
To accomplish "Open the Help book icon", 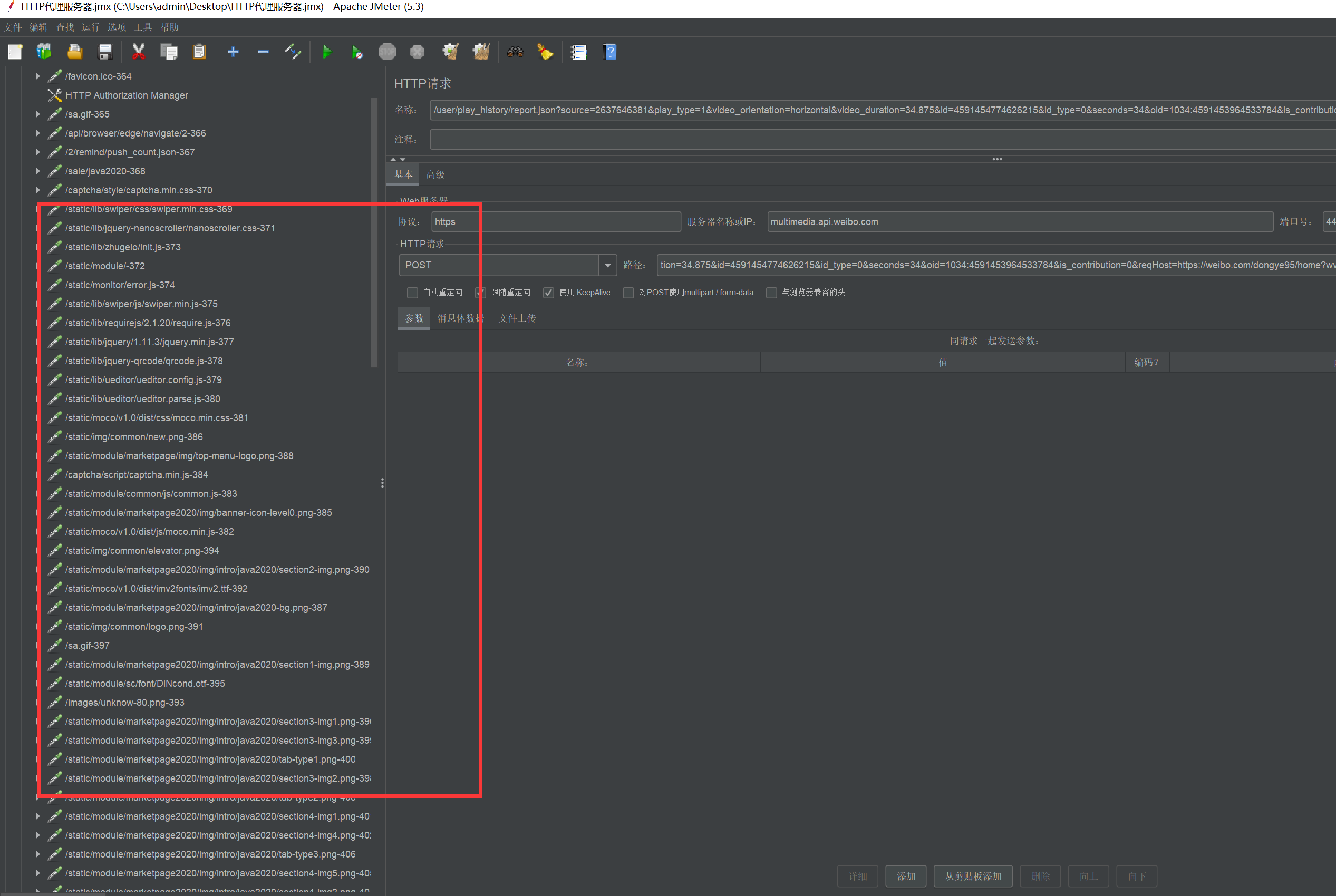I will 609,53.
